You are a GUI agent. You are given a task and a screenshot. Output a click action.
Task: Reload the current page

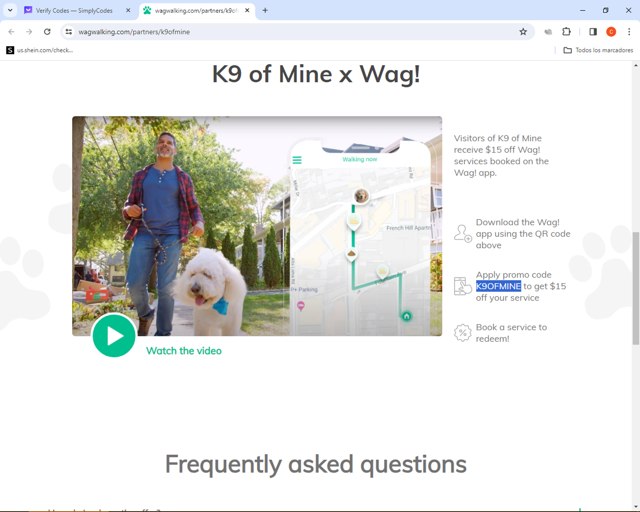point(47,32)
